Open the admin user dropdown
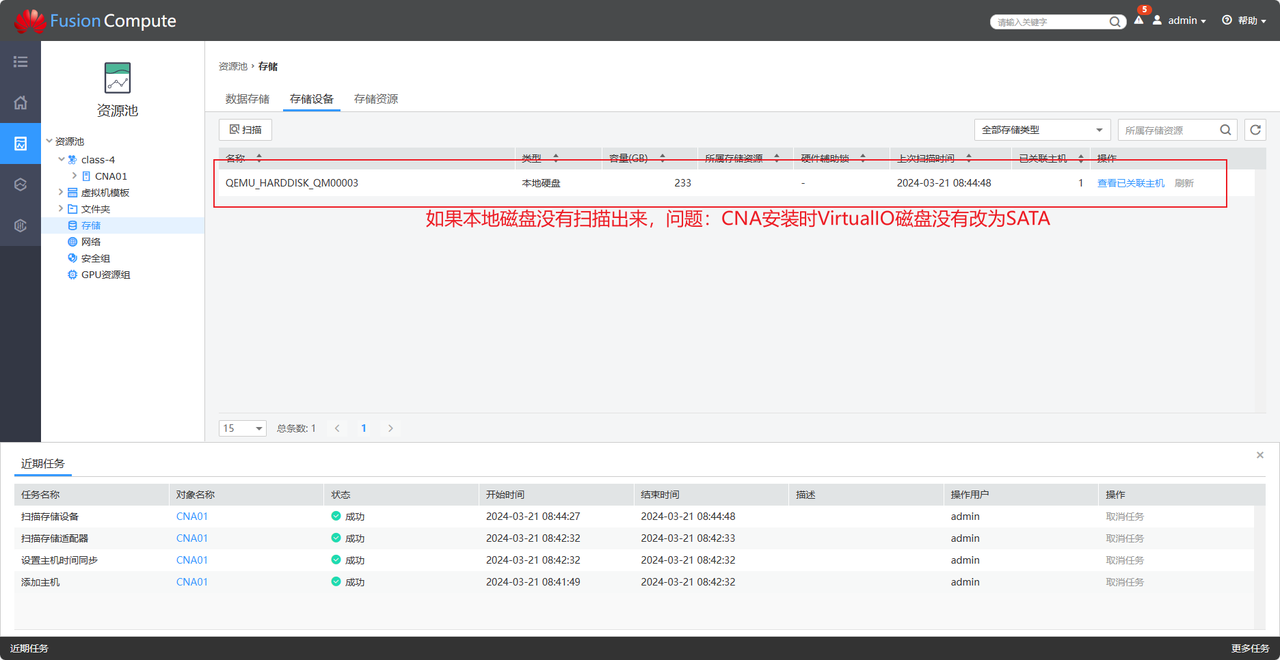 pyautogui.click(x=1181, y=21)
